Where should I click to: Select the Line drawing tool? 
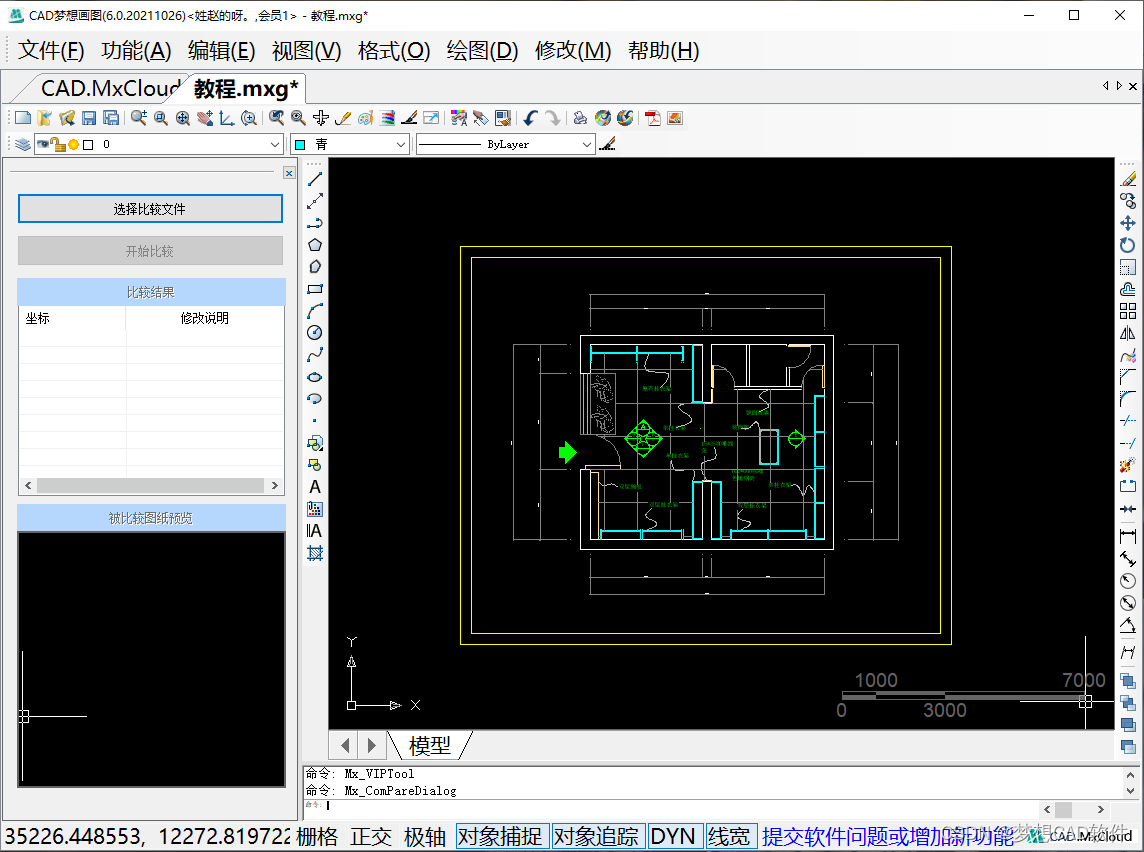(x=315, y=179)
